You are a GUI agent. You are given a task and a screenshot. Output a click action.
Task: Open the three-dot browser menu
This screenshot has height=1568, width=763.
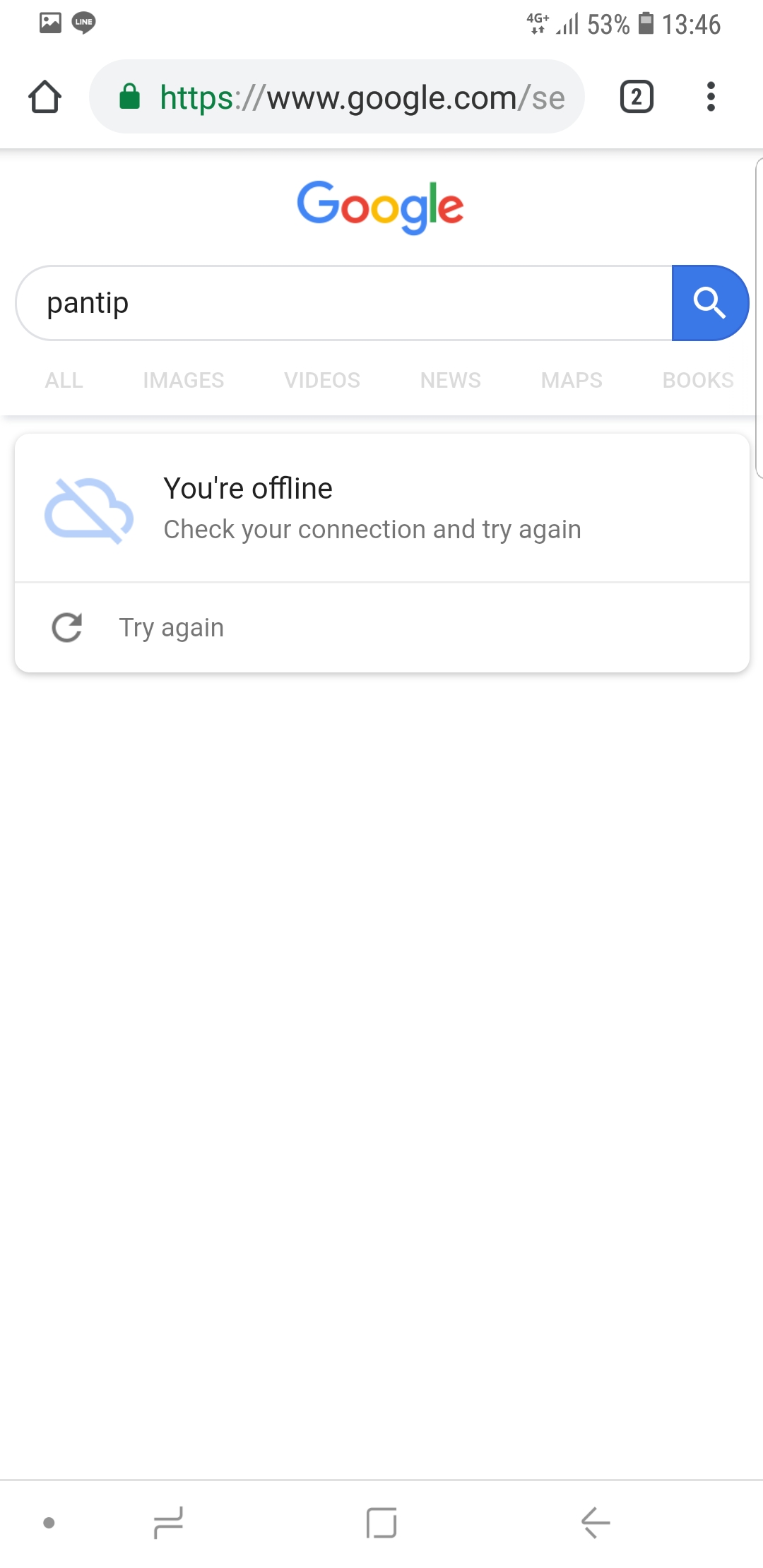point(711,97)
